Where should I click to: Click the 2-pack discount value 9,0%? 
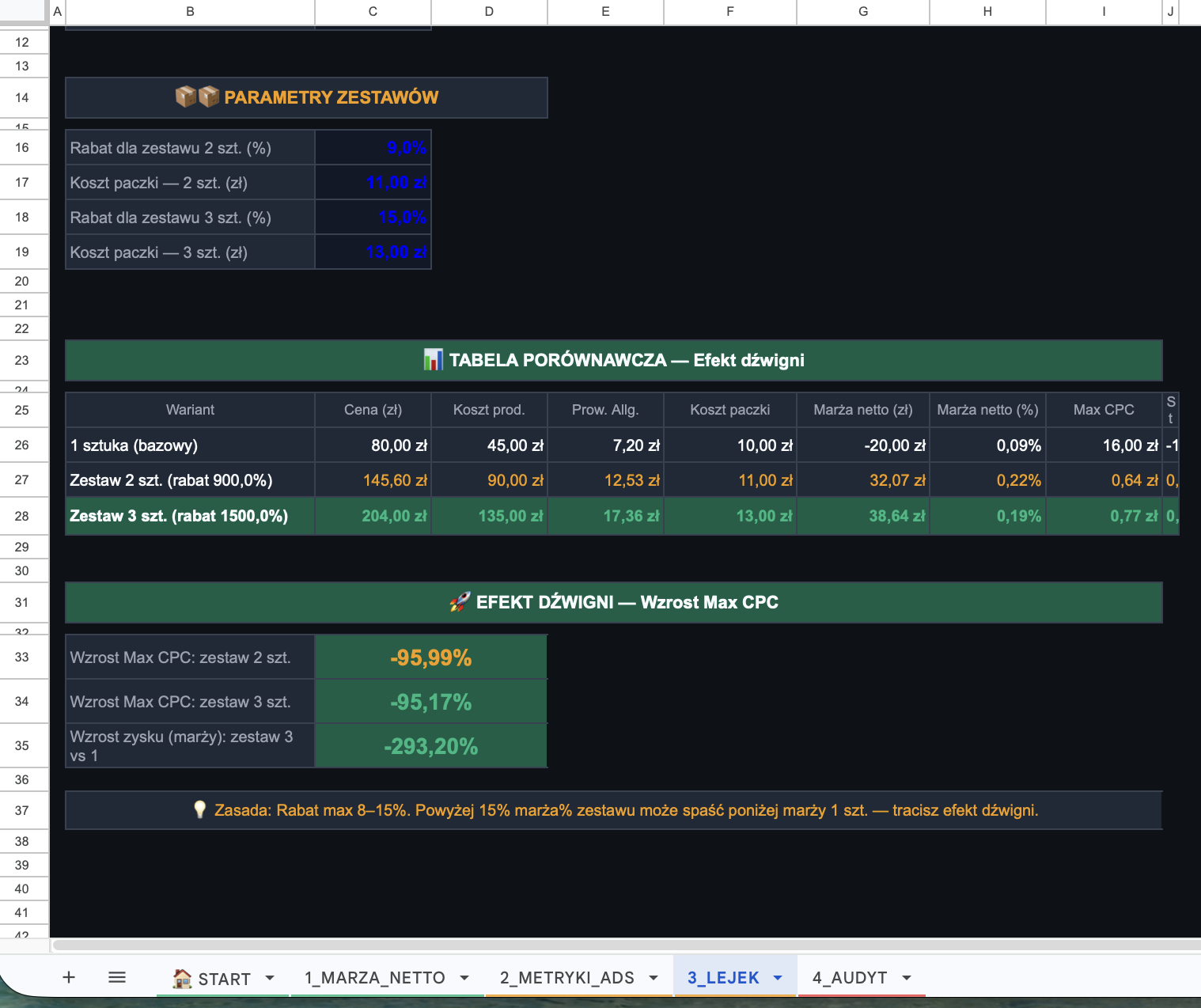(373, 148)
